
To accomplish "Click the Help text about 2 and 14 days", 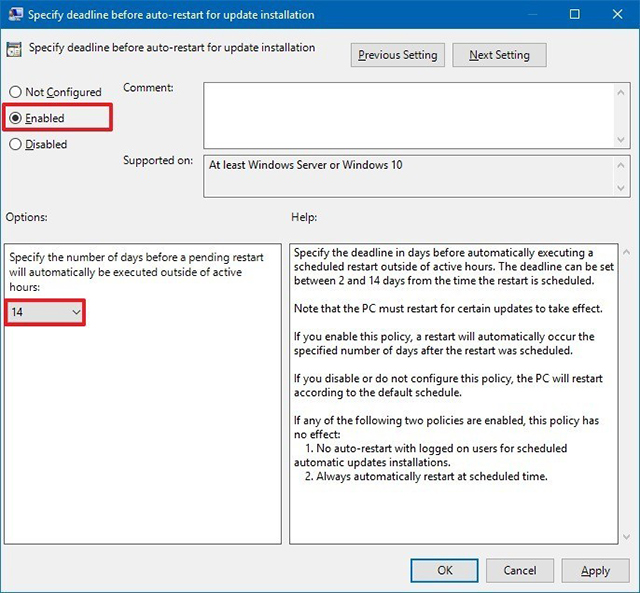I will click(x=454, y=267).
